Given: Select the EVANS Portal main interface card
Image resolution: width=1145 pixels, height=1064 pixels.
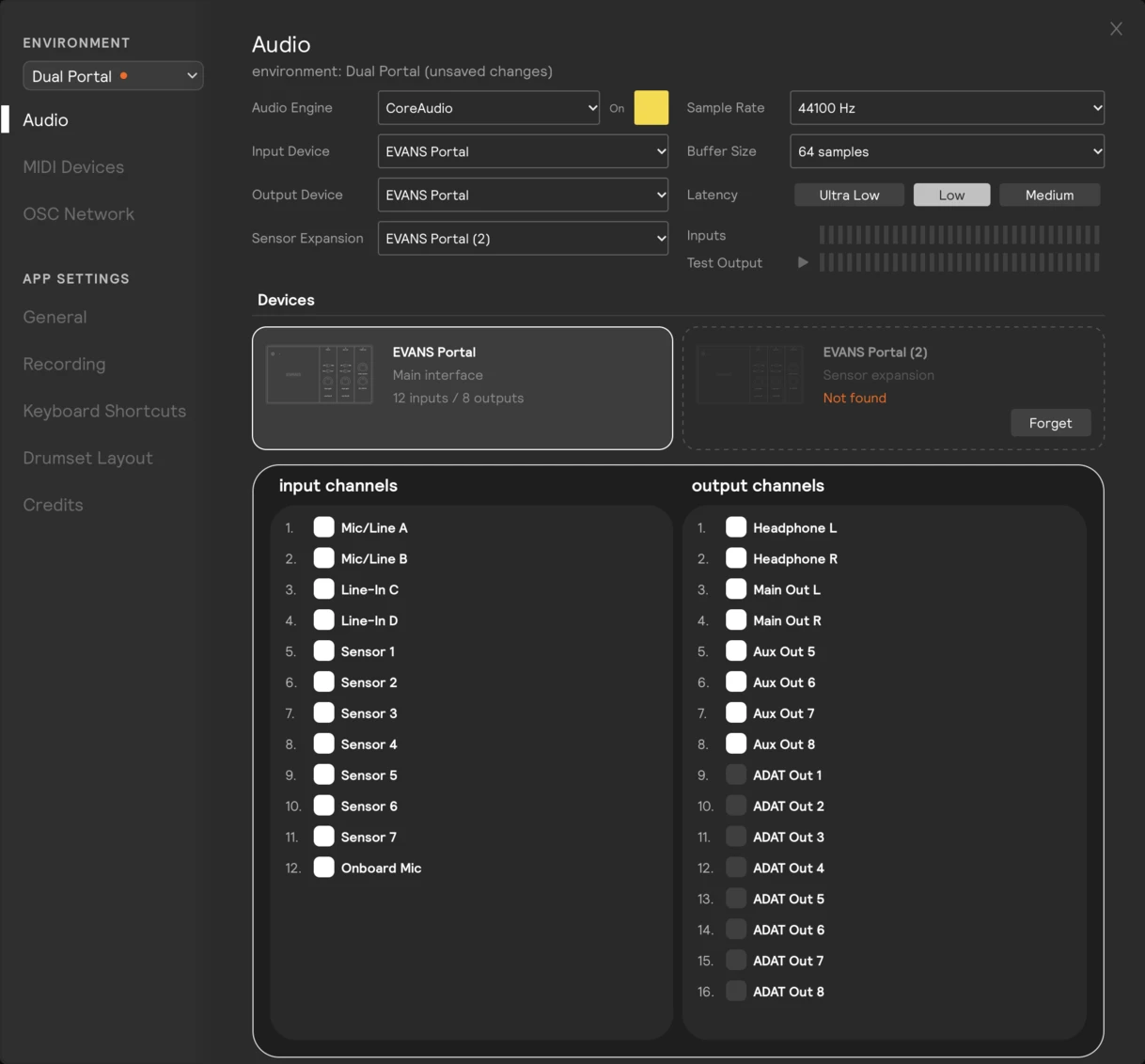Looking at the screenshot, I should coord(463,388).
